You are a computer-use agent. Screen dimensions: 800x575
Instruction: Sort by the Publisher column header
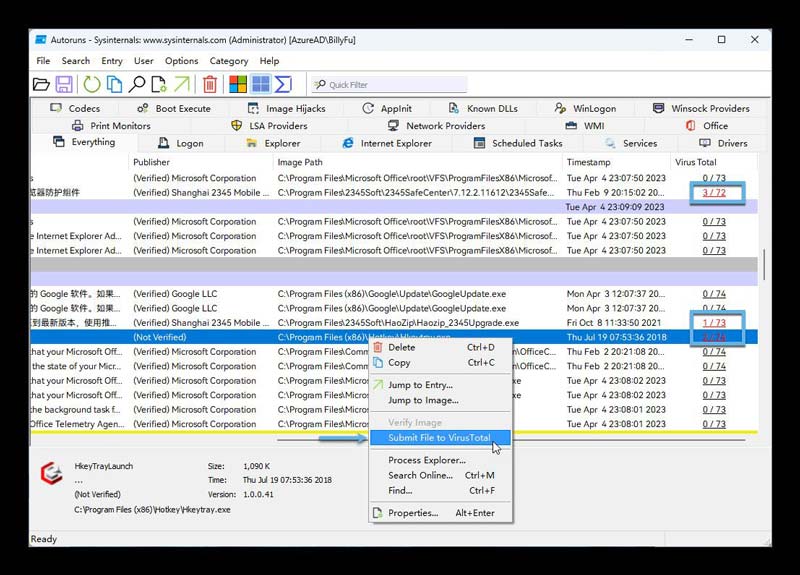click(x=201, y=162)
